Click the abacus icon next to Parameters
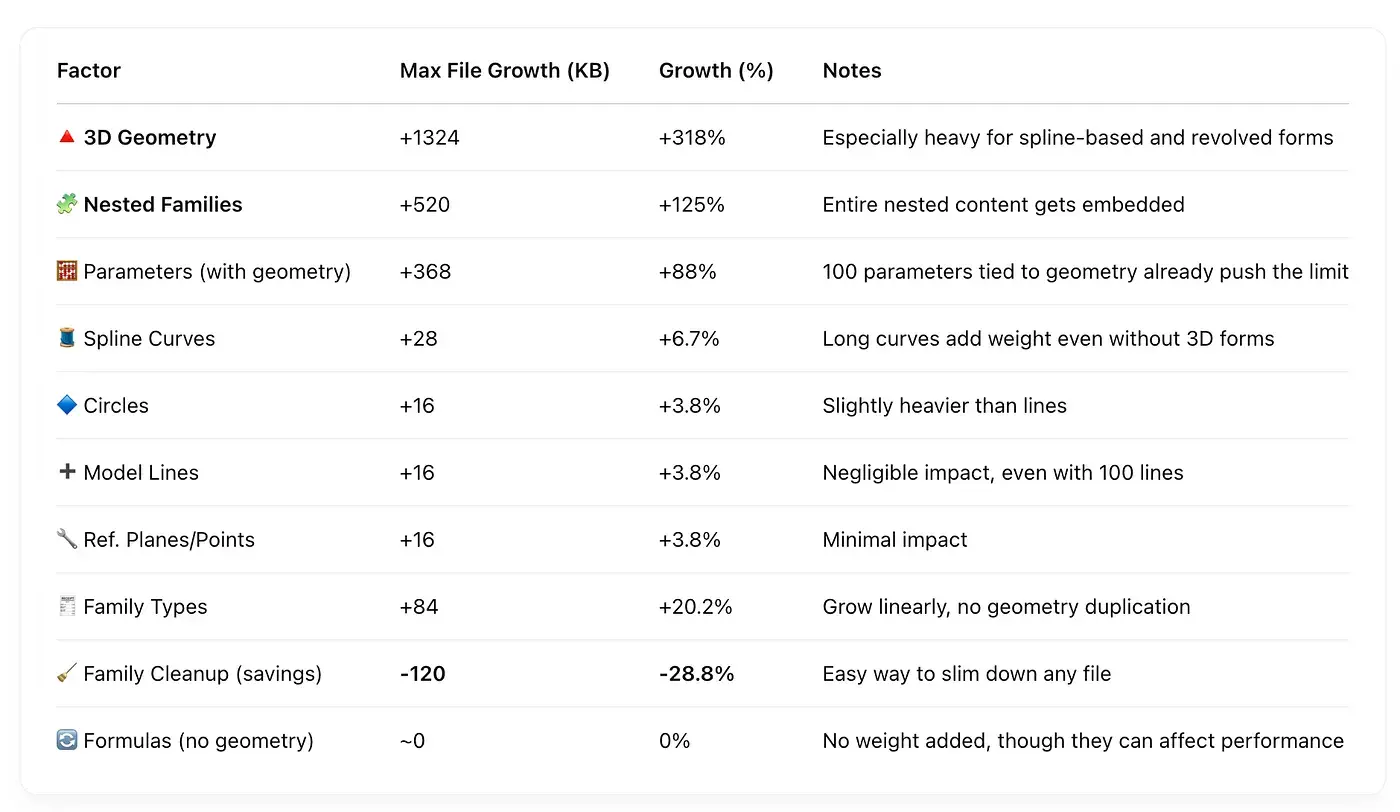Screen dimensions: 1400x812 [67, 271]
